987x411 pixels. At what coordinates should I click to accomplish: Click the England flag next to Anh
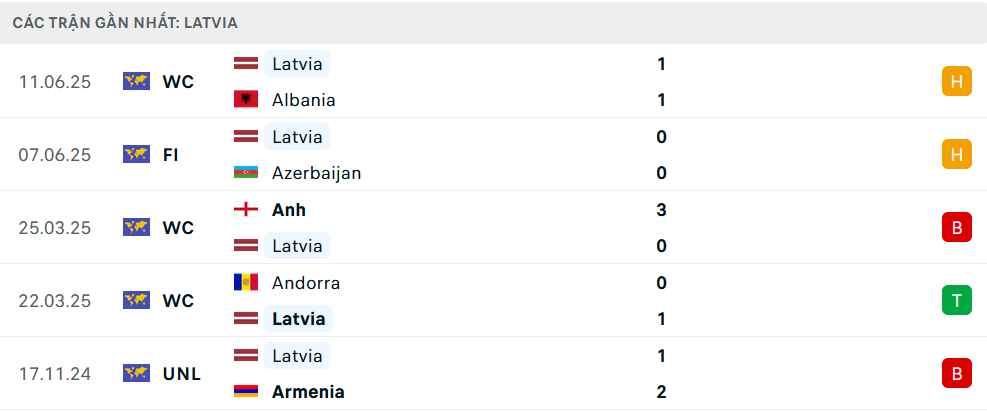pyautogui.click(x=245, y=210)
